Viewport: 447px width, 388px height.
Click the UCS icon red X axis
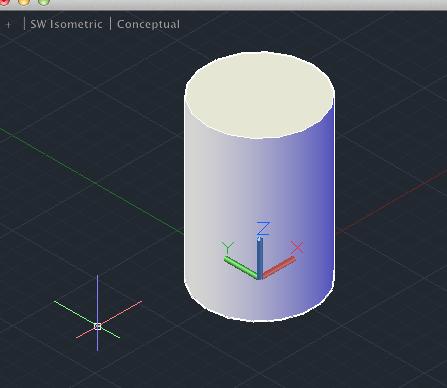click(279, 267)
